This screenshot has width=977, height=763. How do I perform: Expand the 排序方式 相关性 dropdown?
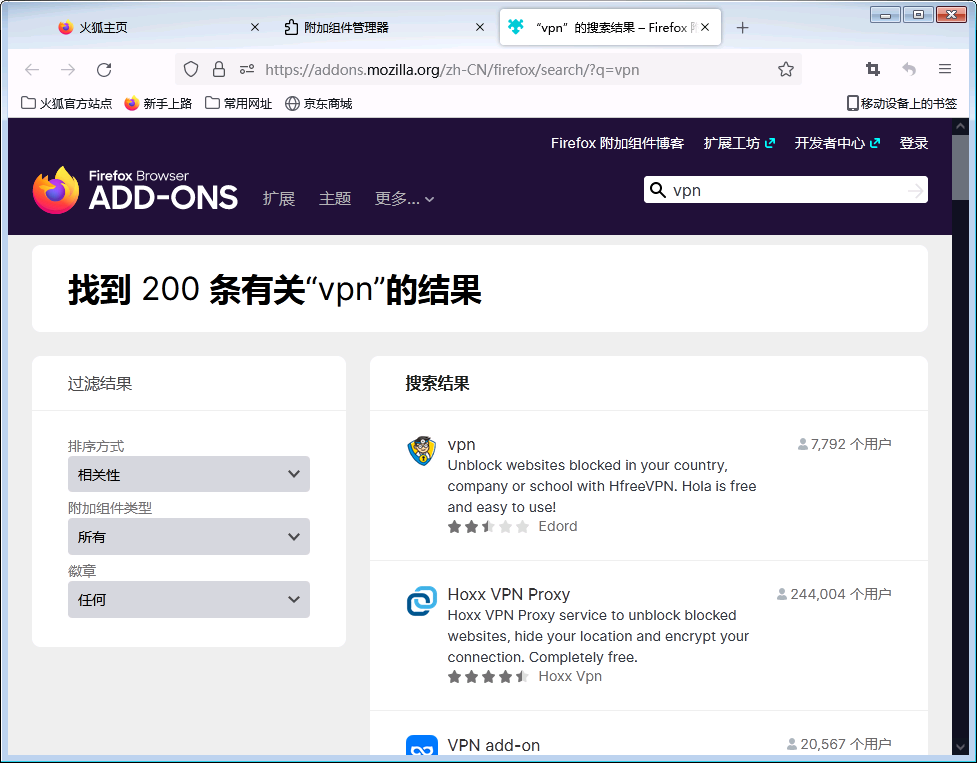pos(189,474)
